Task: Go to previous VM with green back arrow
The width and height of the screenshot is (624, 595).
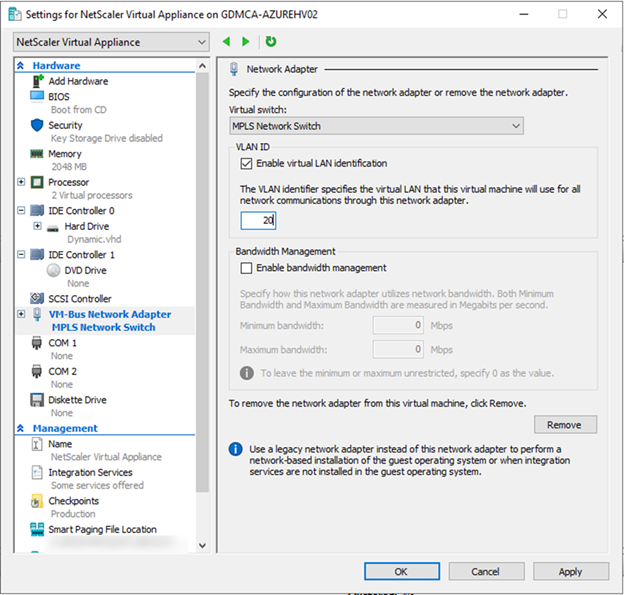Action: (226, 41)
